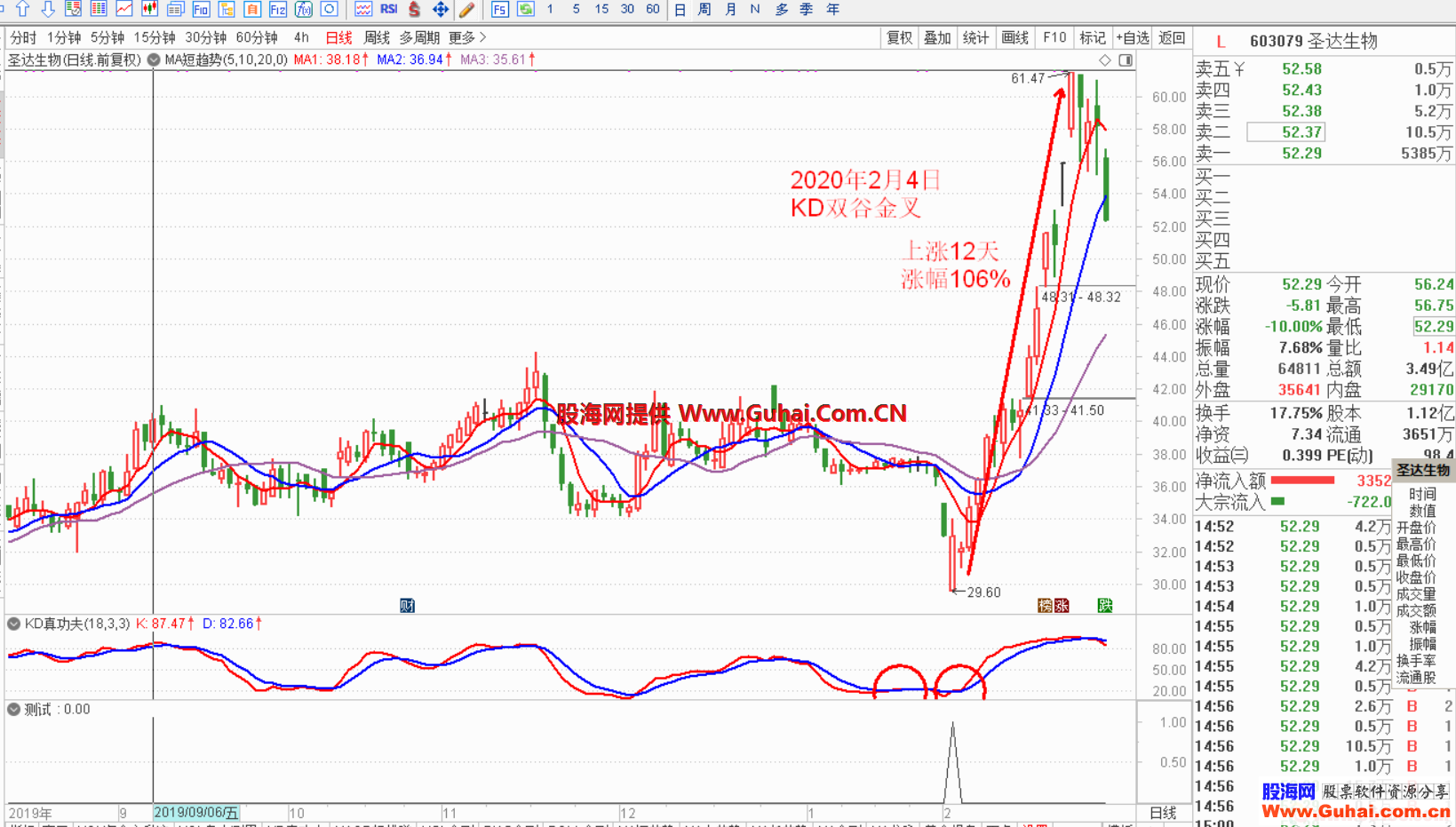This screenshot has height=827, width=1456.
Task: Select the 日线 daily period tab
Action: pyautogui.click(x=338, y=37)
